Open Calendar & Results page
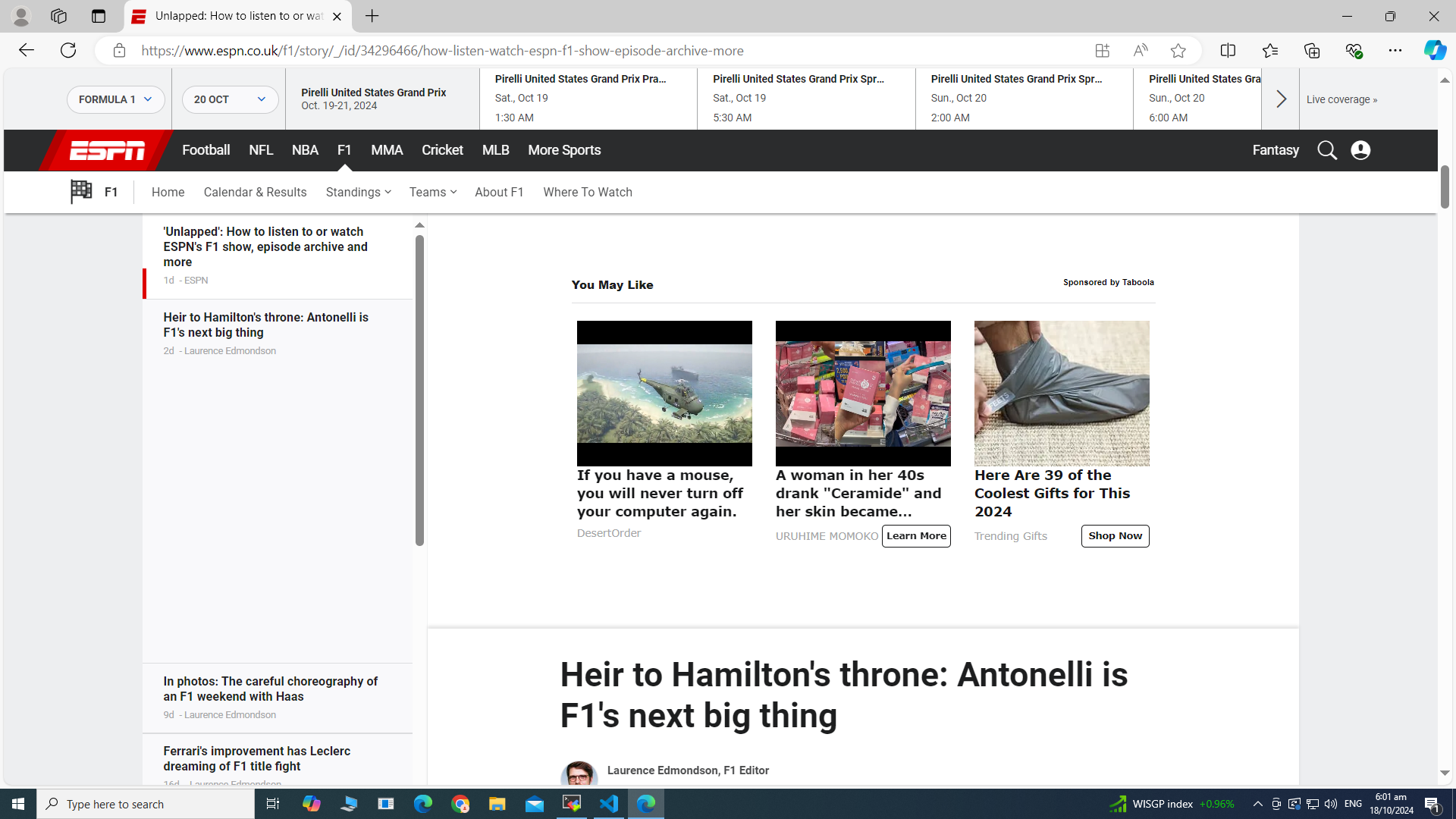Screen dimensions: 1456x819 coord(255,193)
